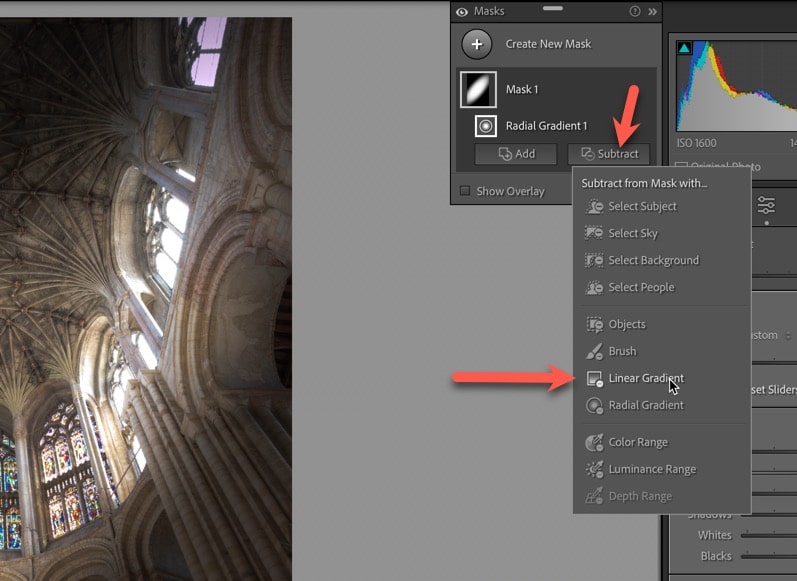
Task: Choose Select Background from subtract menu
Action: click(662, 260)
